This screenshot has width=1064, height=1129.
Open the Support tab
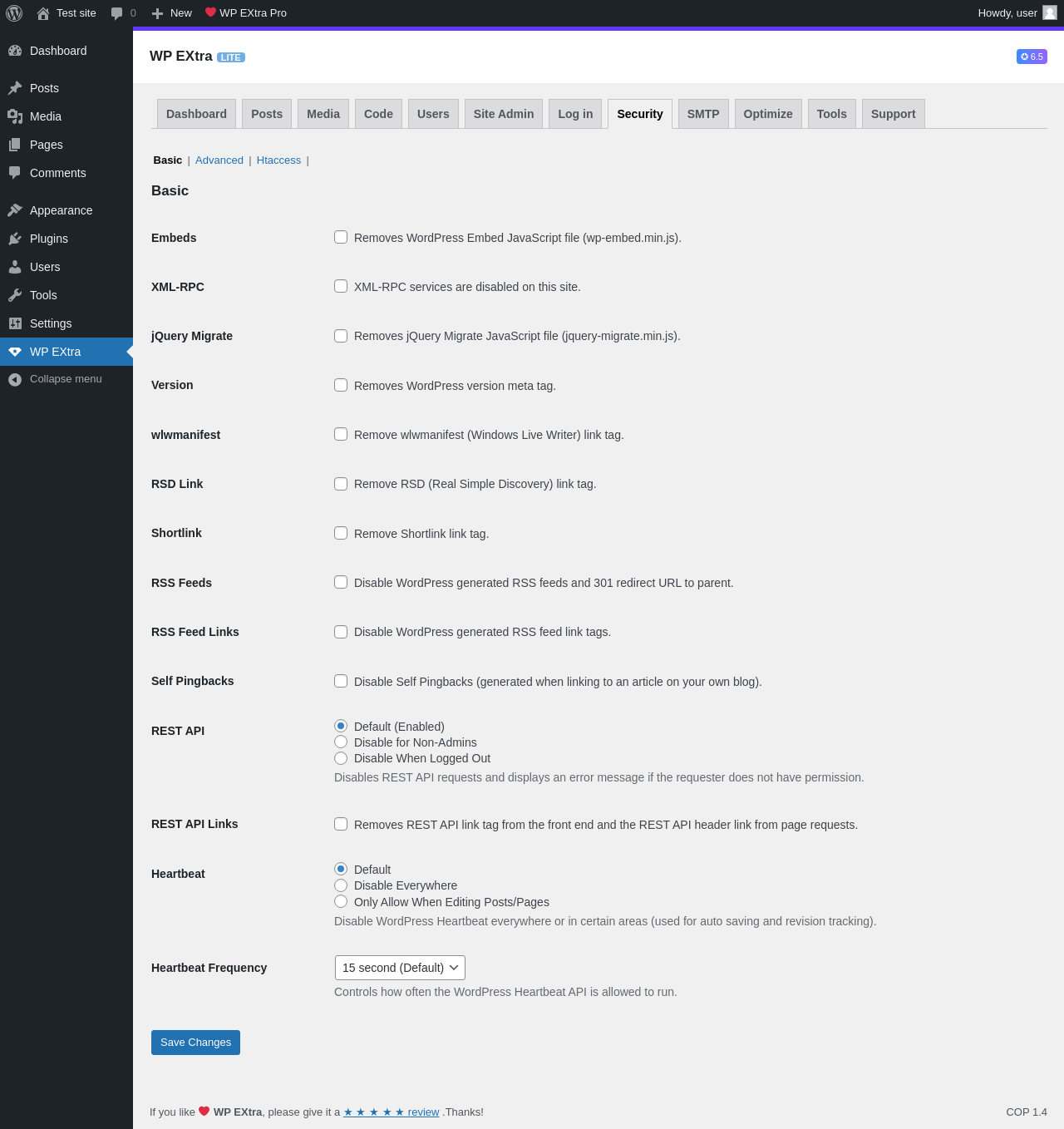(894, 114)
